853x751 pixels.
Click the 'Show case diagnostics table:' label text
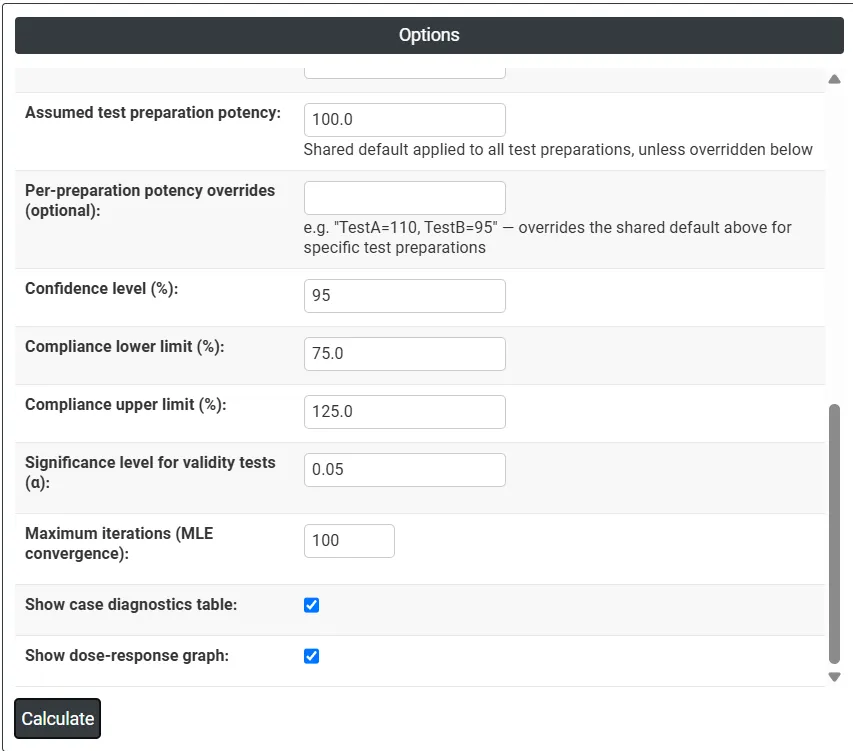(x=131, y=605)
